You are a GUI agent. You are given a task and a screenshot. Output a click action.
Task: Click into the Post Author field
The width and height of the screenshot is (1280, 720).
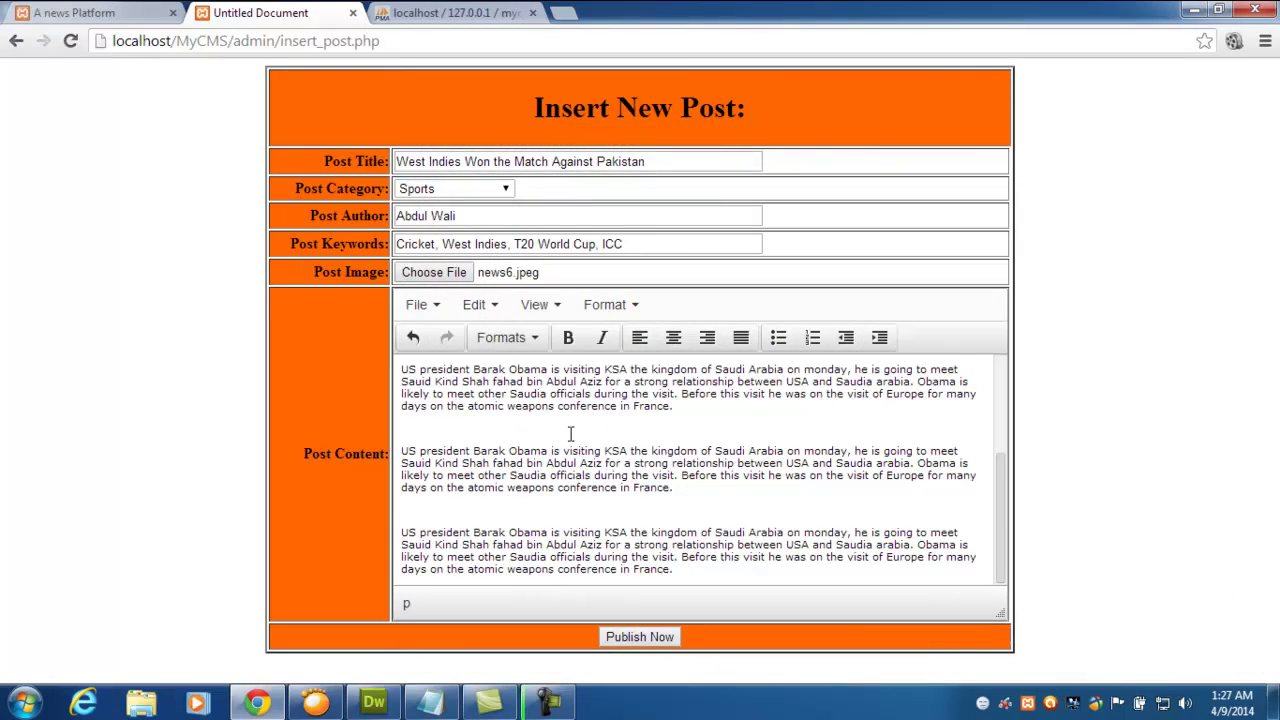click(x=578, y=216)
